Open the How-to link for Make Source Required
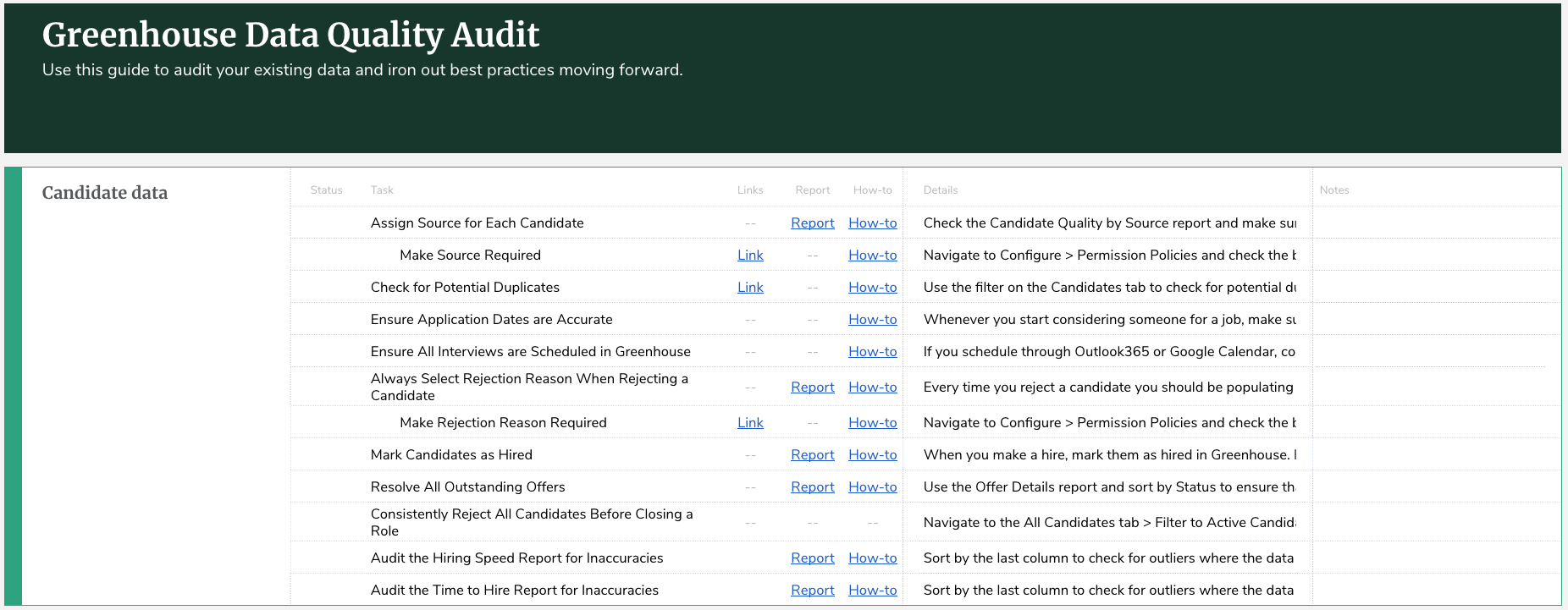The image size is (1568, 610). (x=872, y=255)
